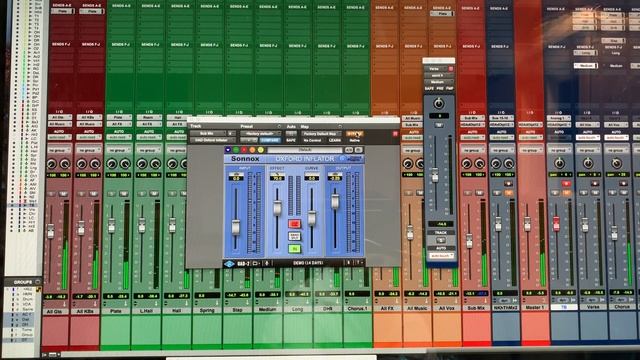Click the Inflator CURVE fader handle

pyautogui.click(x=311, y=218)
